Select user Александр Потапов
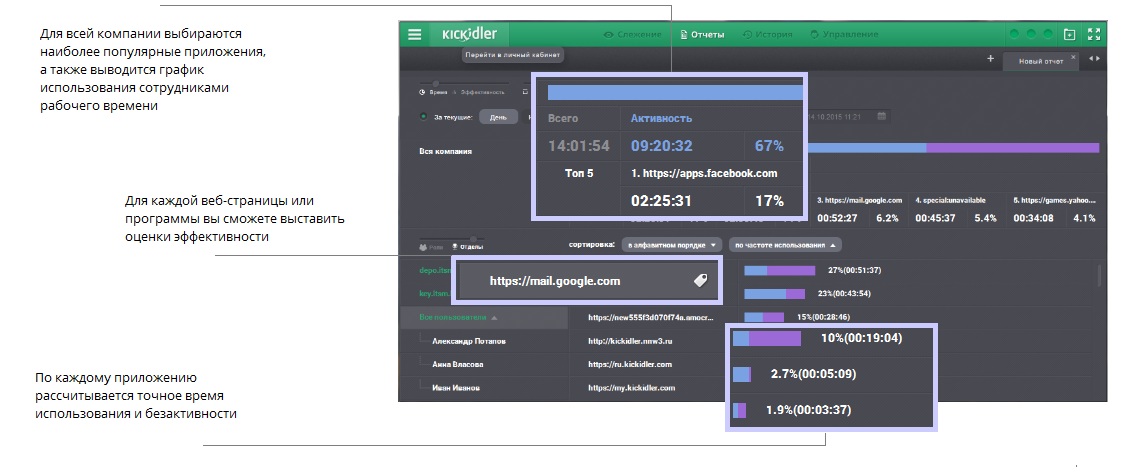Viewport: 1140px width, 473px height. pyautogui.click(x=468, y=341)
